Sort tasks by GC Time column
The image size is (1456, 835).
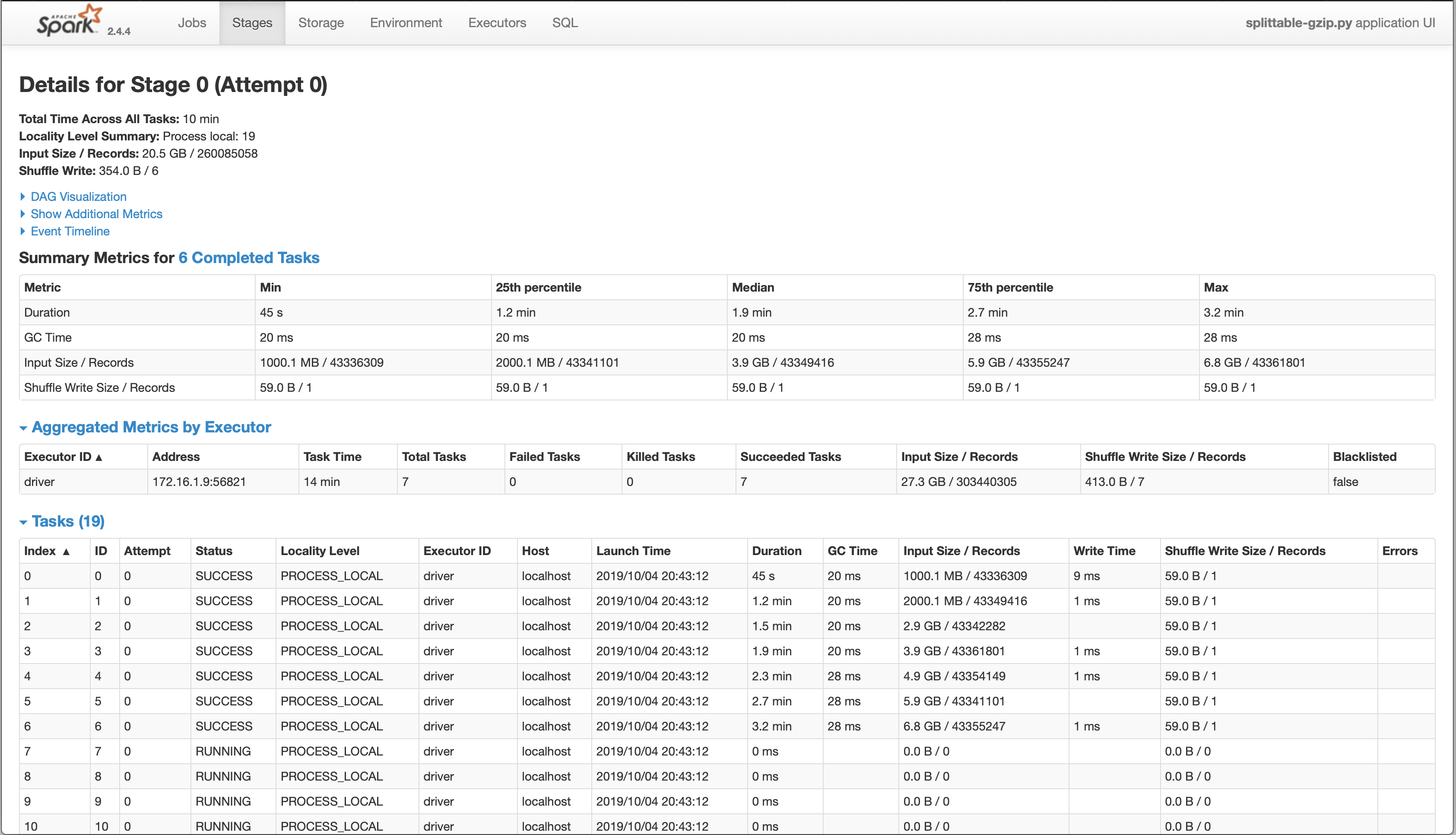pyautogui.click(x=852, y=551)
